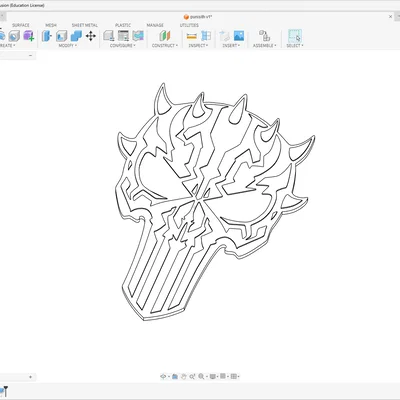
Task: Expand the Construct dropdown menu
Action: coord(165,45)
